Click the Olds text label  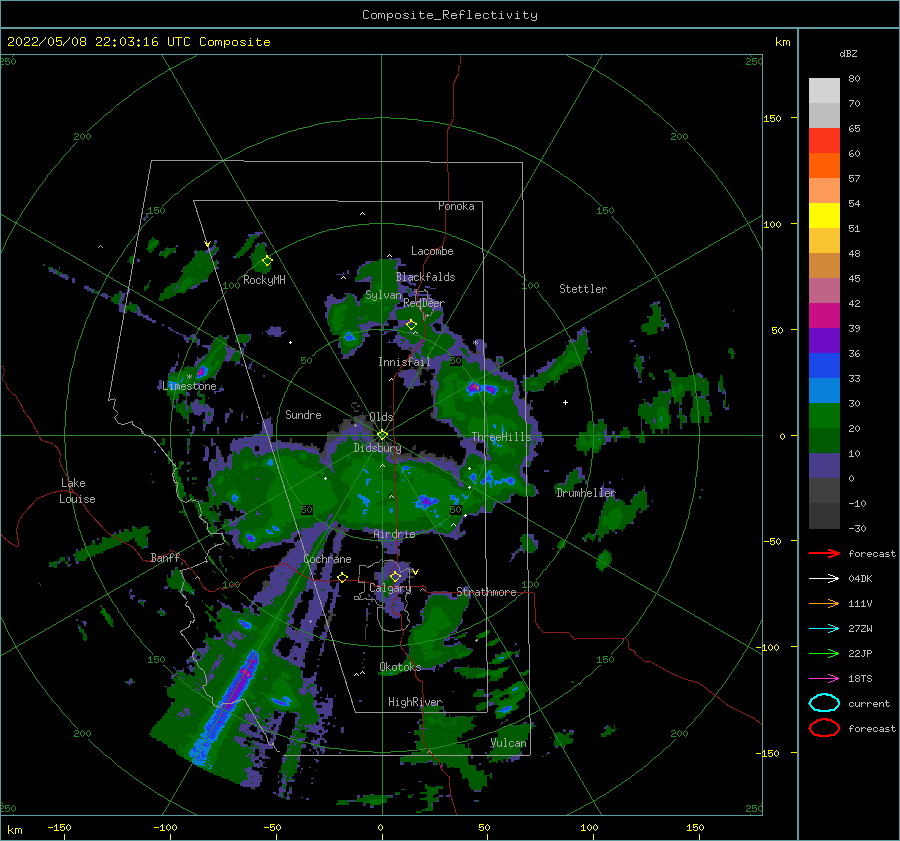(381, 417)
